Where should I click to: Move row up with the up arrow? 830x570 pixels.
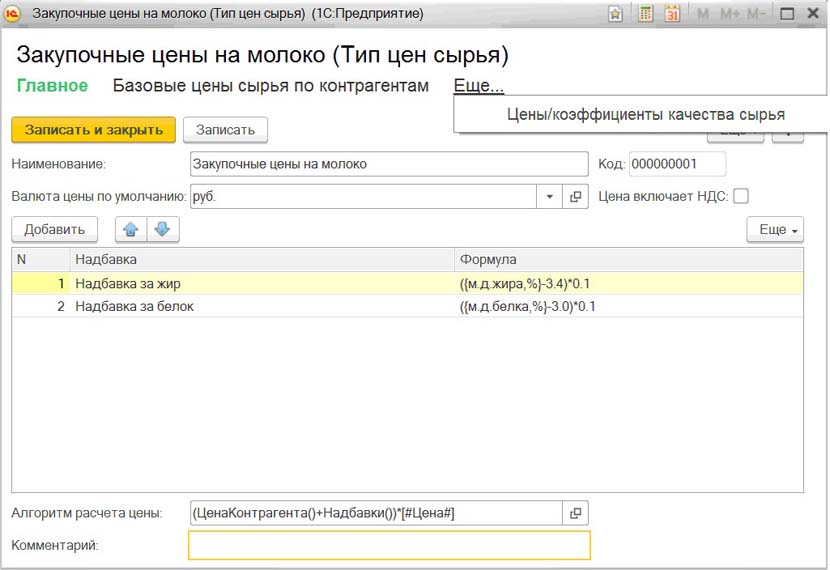click(x=130, y=230)
